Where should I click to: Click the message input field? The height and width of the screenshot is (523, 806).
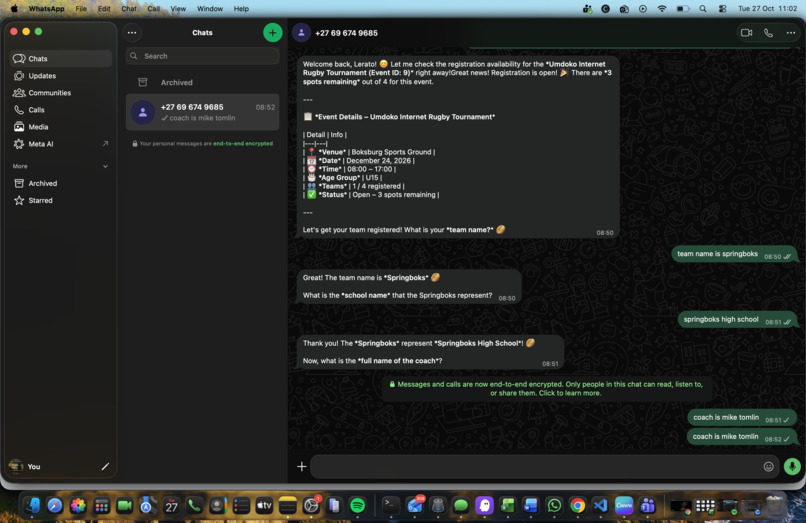536,466
